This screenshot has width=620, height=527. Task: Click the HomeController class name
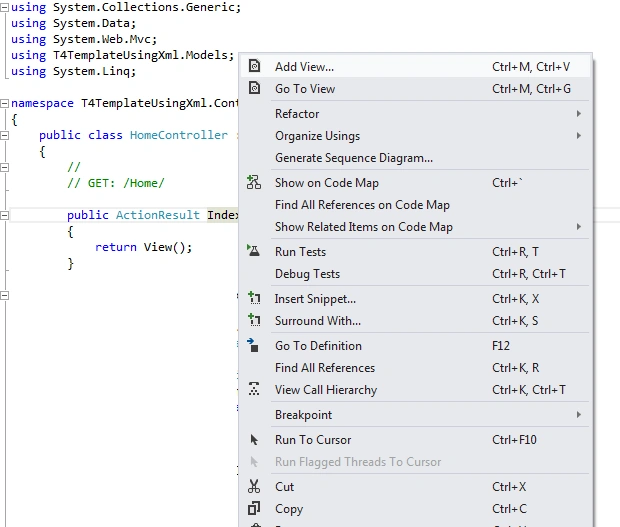[179, 135]
